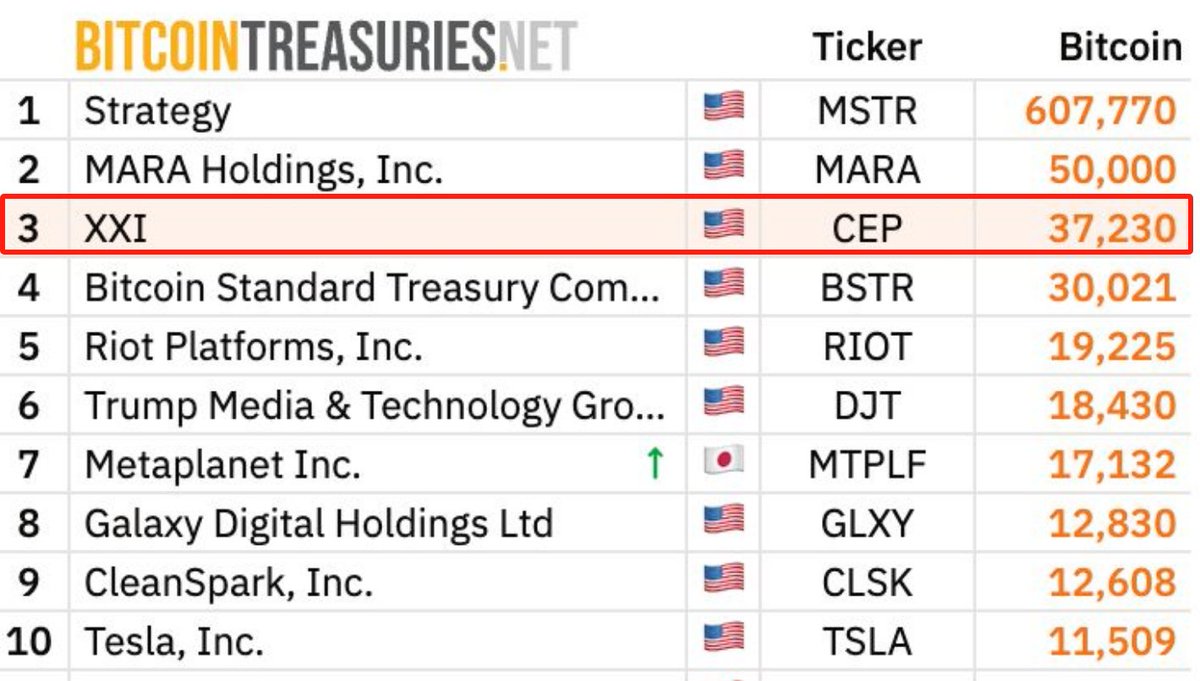1200x681 pixels.
Task: Click the Bitcoin Standard Treasury company row
Action: [596, 288]
